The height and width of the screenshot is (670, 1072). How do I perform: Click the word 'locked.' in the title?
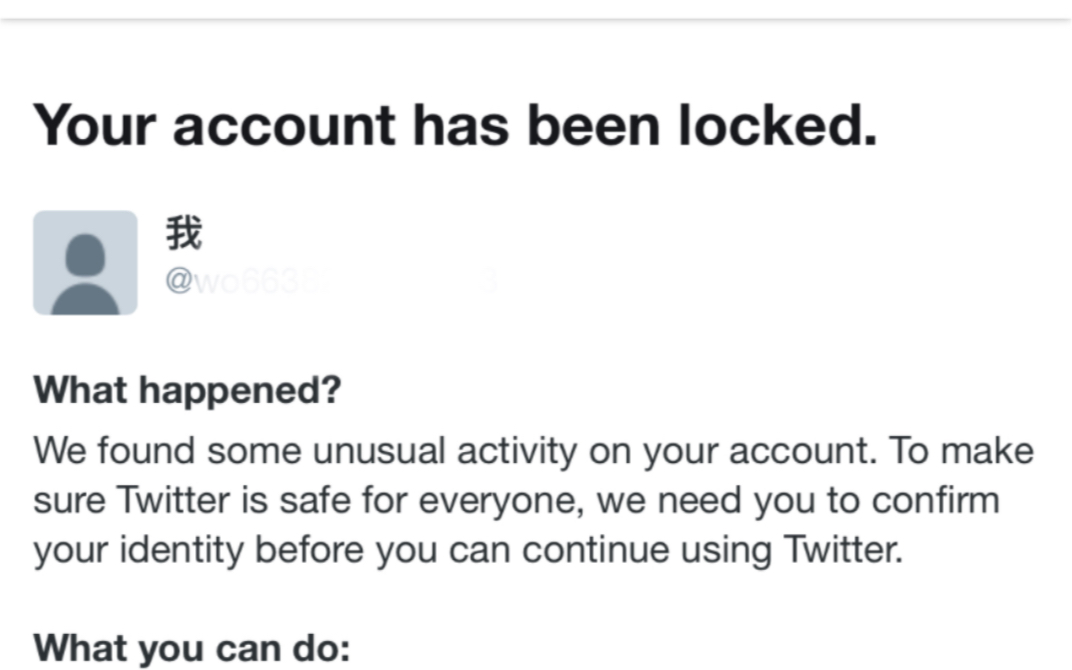pos(777,126)
